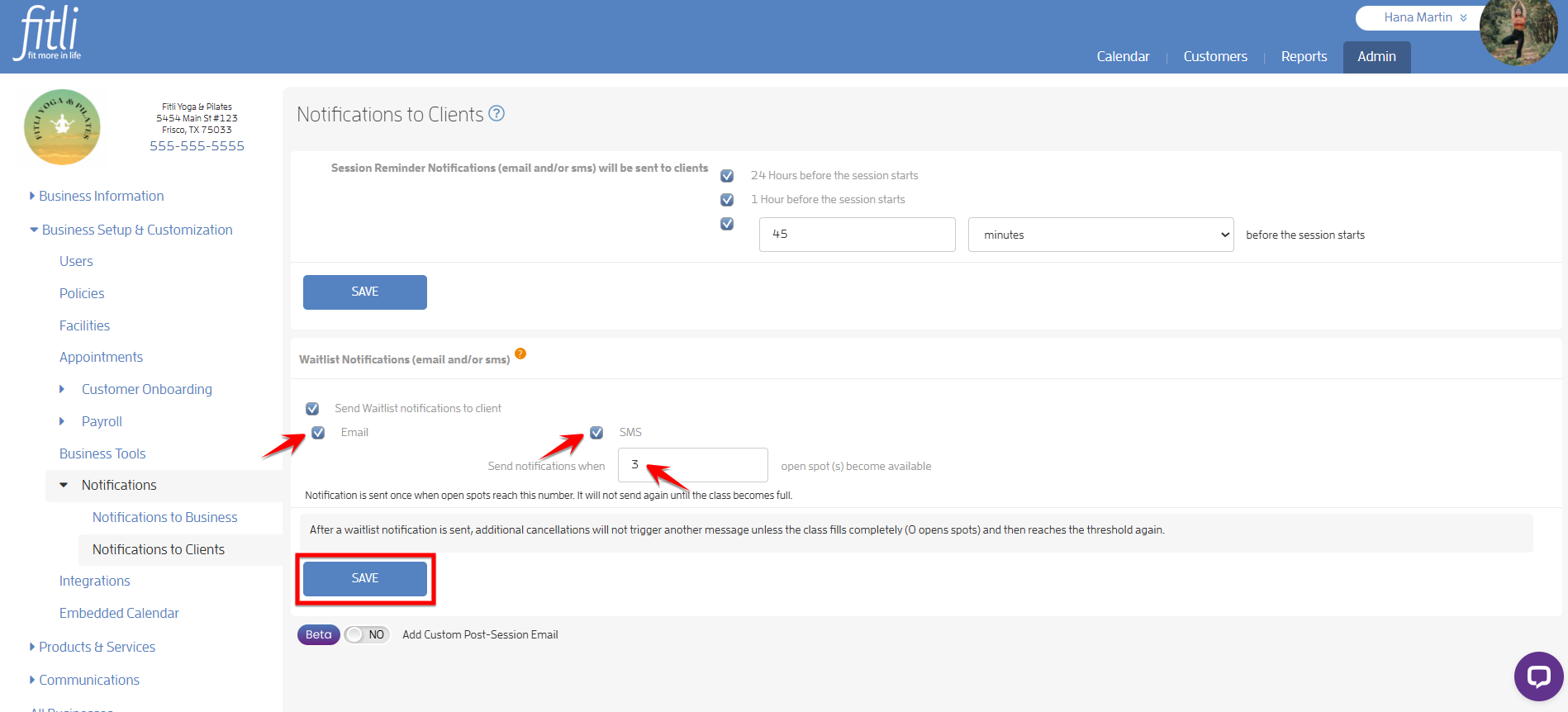Select the Admin tab

(1376, 57)
